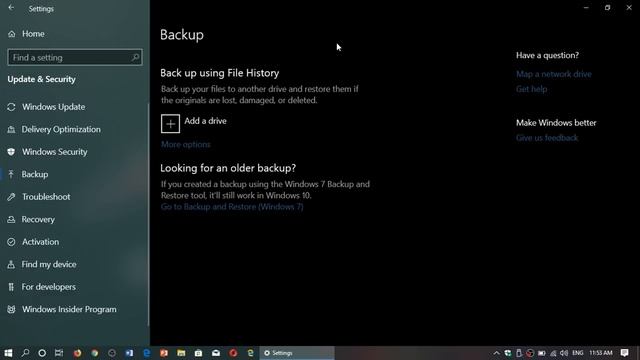The height and width of the screenshot is (360, 640).
Task: Switch input language via ENG indicator
Action: (x=578, y=353)
